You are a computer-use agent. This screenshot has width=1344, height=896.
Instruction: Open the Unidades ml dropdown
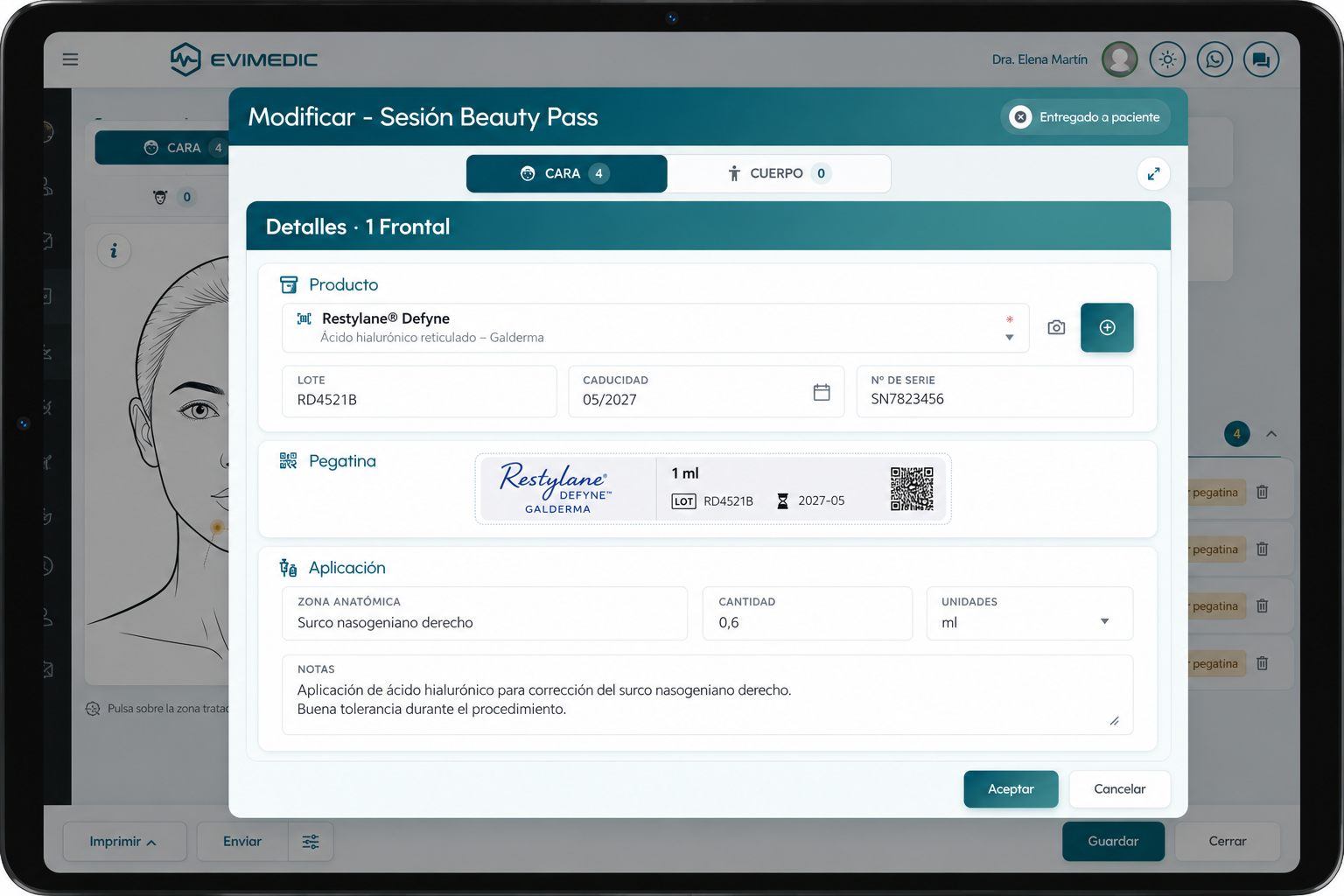pyautogui.click(x=1030, y=613)
